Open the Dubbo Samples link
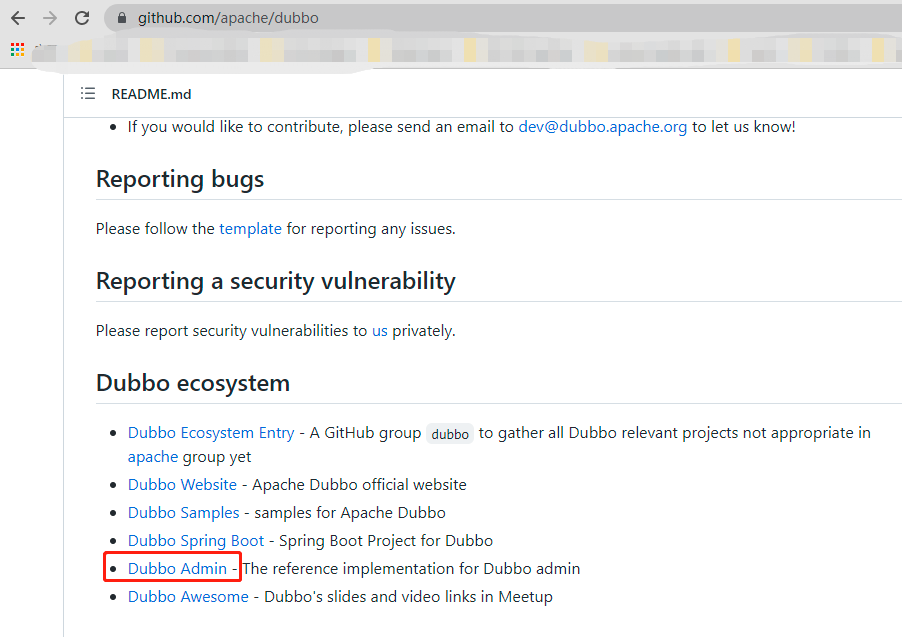902x637 pixels. click(184, 512)
